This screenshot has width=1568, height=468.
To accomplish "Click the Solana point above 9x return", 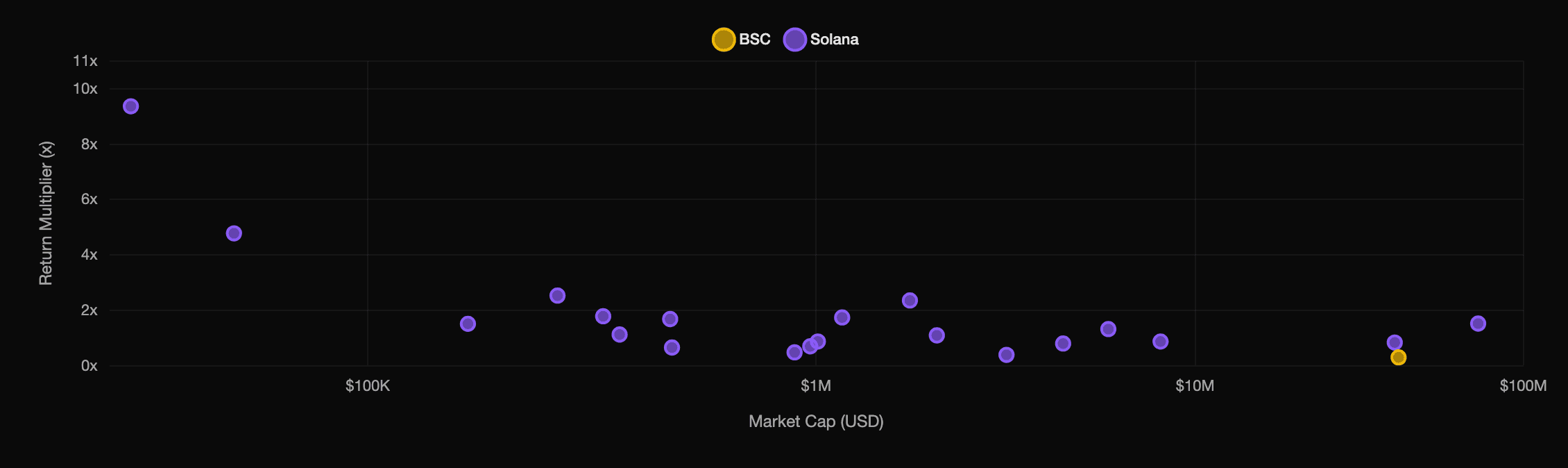I will pos(131,106).
